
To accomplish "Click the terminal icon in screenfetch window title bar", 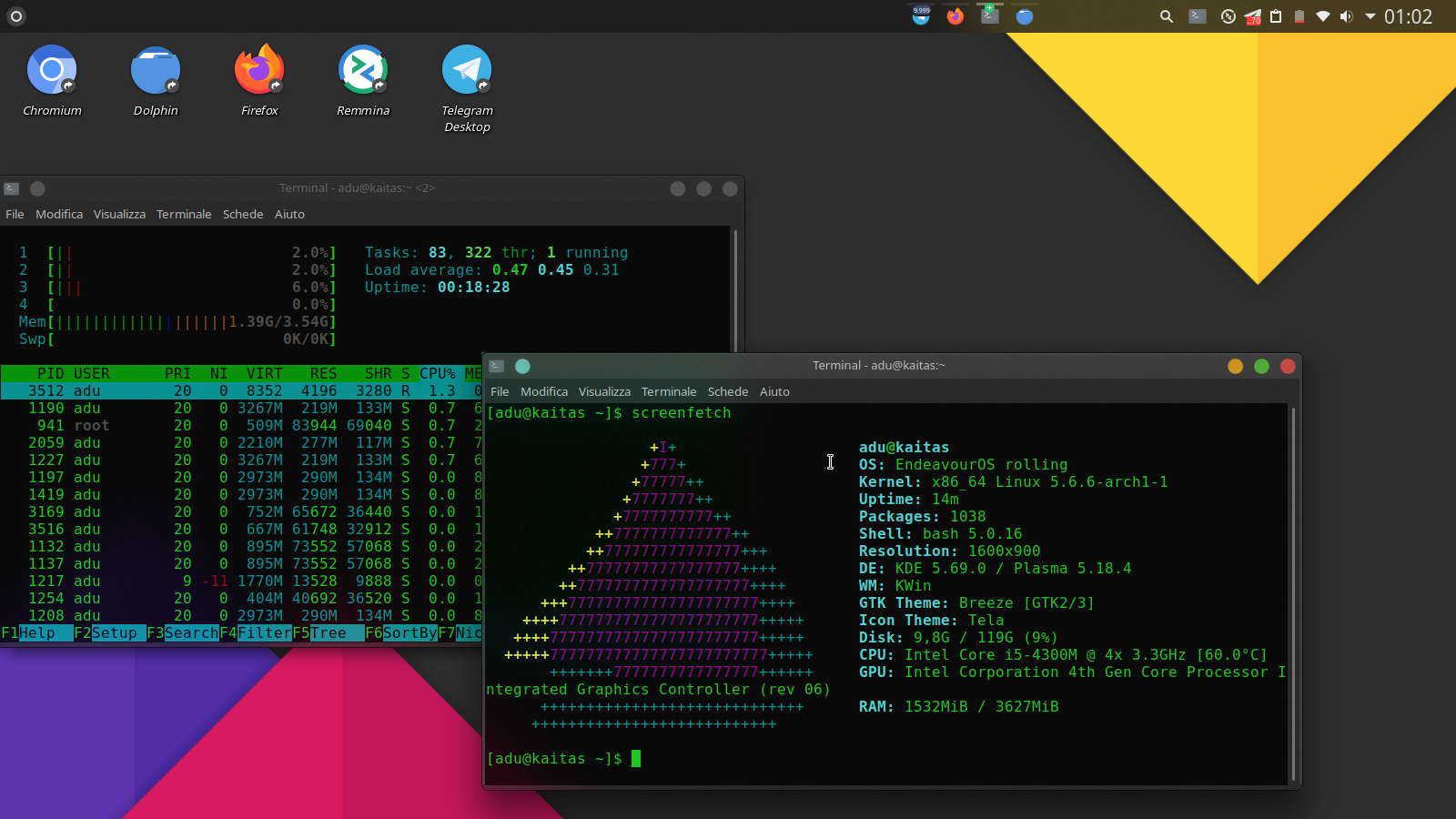I will 497,366.
